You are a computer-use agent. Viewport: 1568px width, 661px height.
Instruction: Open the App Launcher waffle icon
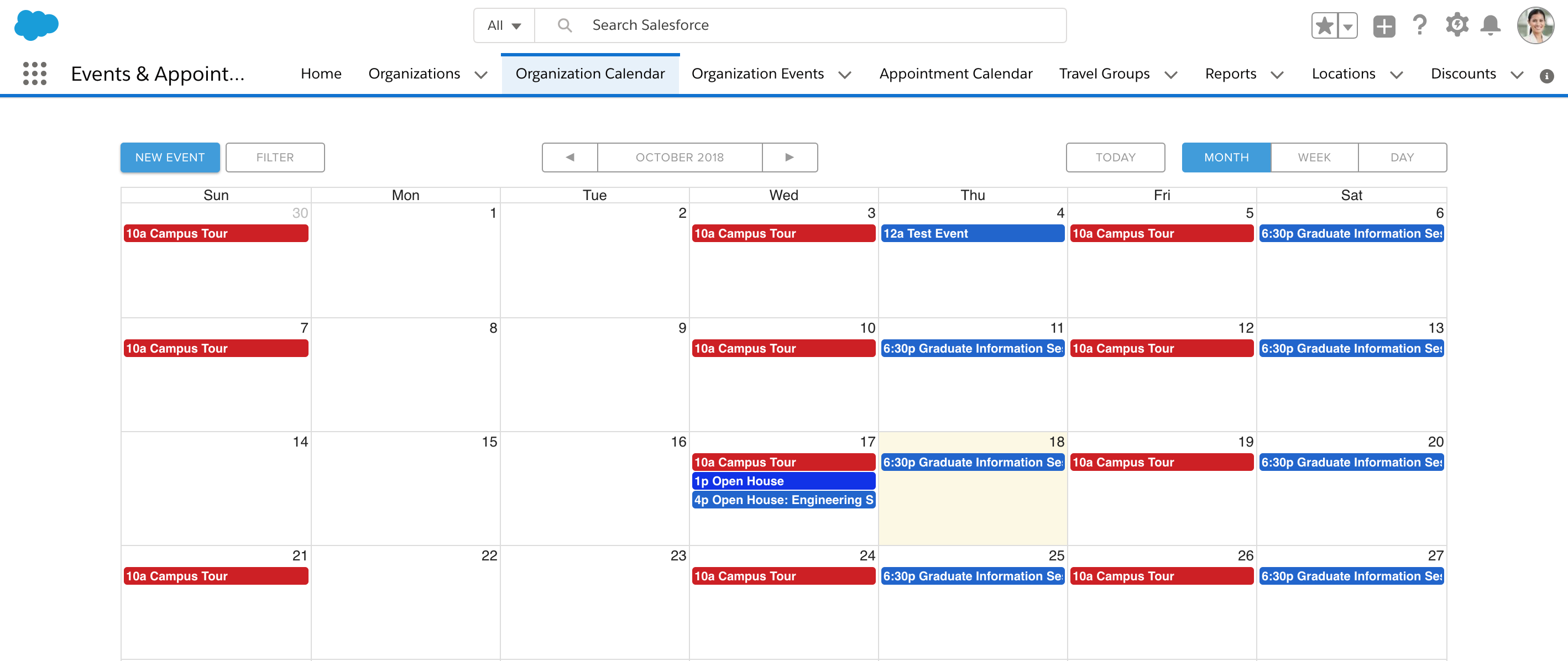[34, 74]
